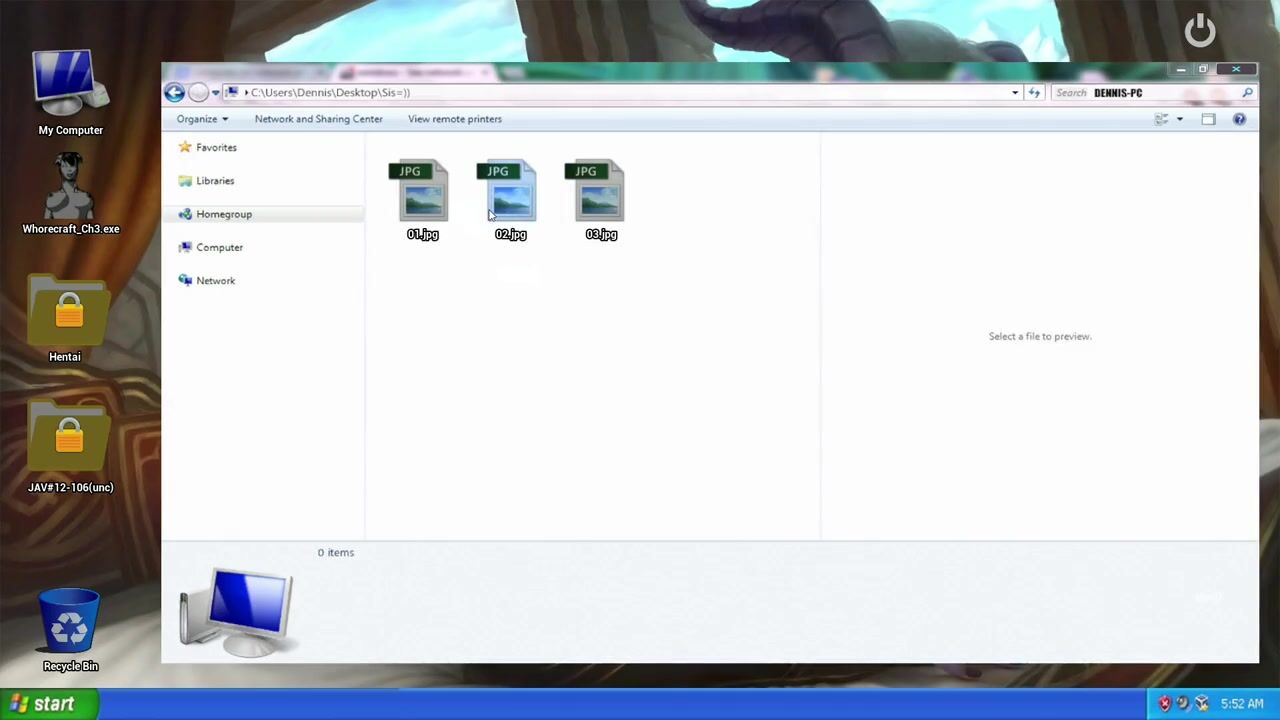Toggle the preview pane button
The width and height of the screenshot is (1280, 720).
click(x=1208, y=119)
